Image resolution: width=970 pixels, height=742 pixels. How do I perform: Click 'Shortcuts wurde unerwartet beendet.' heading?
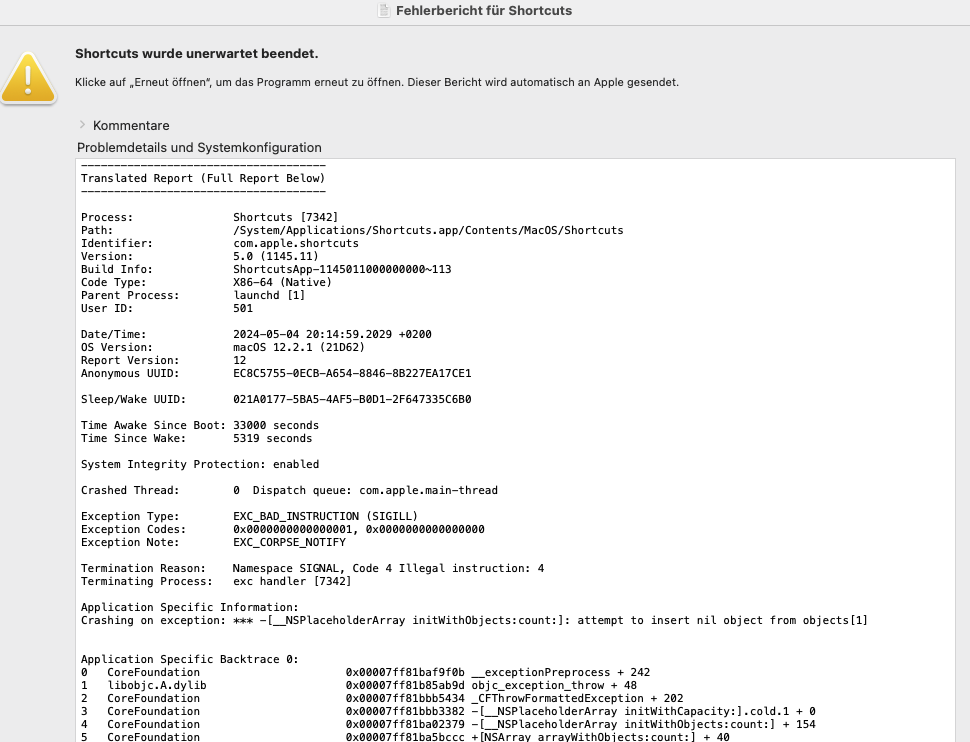197,54
